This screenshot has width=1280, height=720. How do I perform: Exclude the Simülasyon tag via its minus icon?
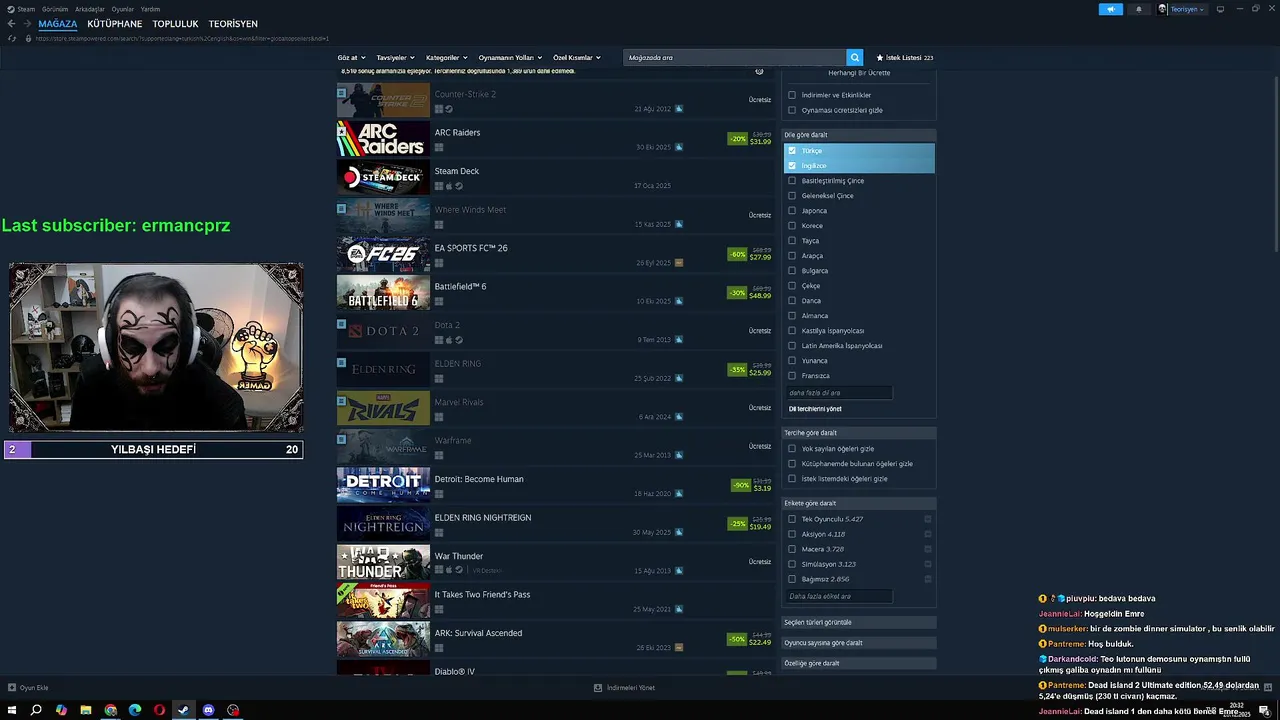(x=928, y=564)
